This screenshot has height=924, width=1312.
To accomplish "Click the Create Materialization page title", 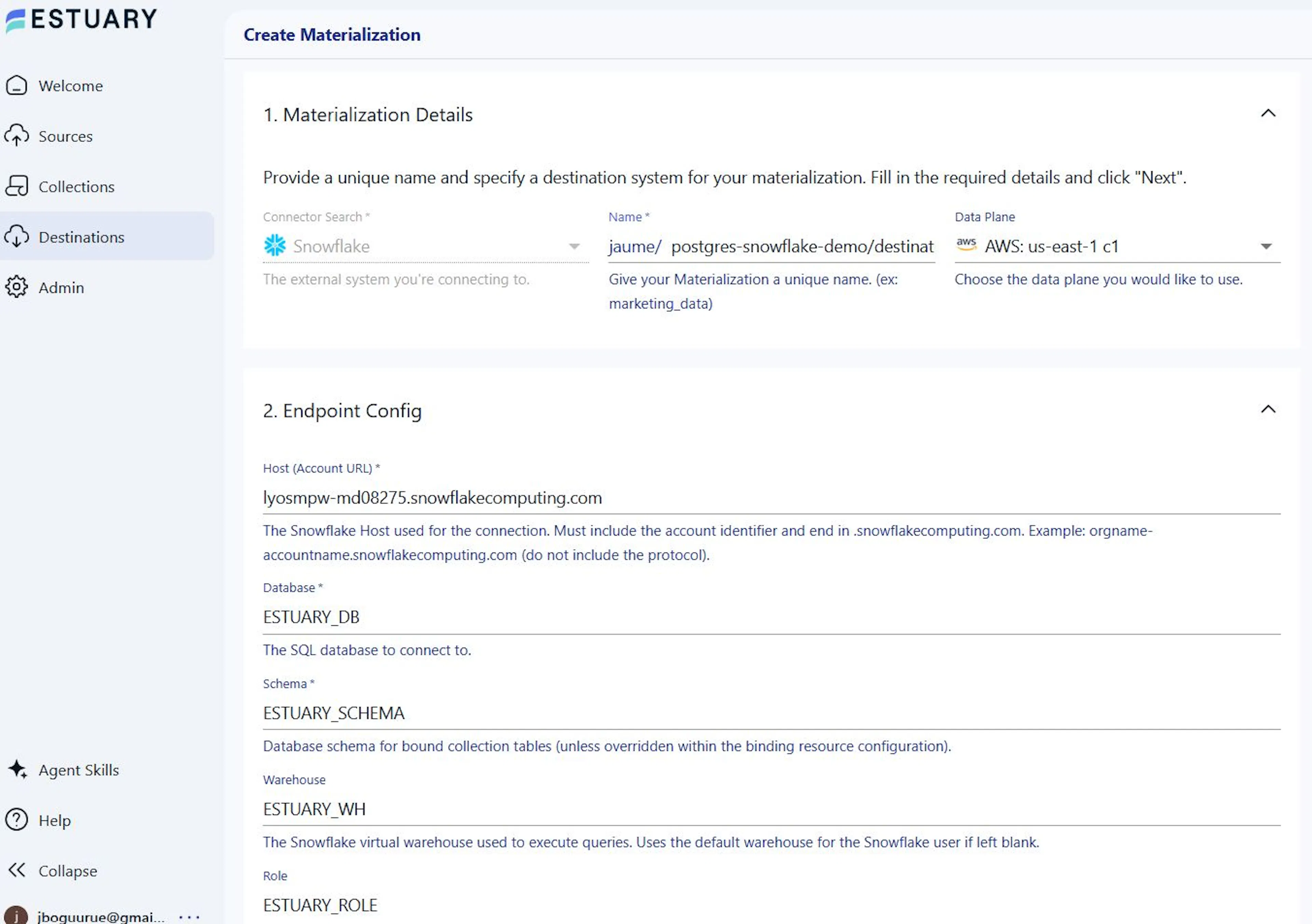I will pos(332,35).
